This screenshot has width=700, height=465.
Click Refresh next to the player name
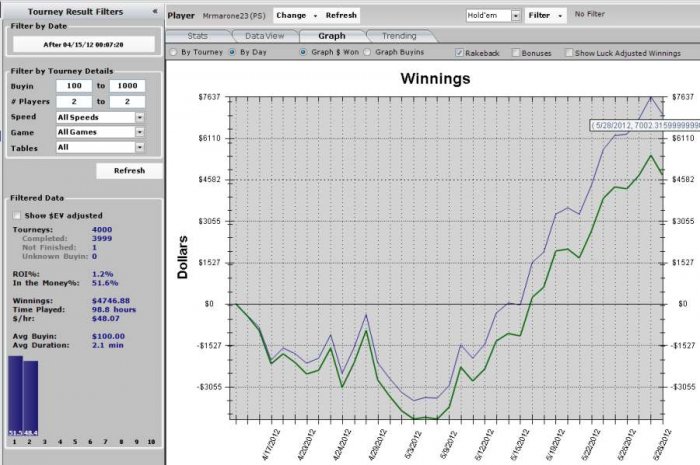click(341, 16)
